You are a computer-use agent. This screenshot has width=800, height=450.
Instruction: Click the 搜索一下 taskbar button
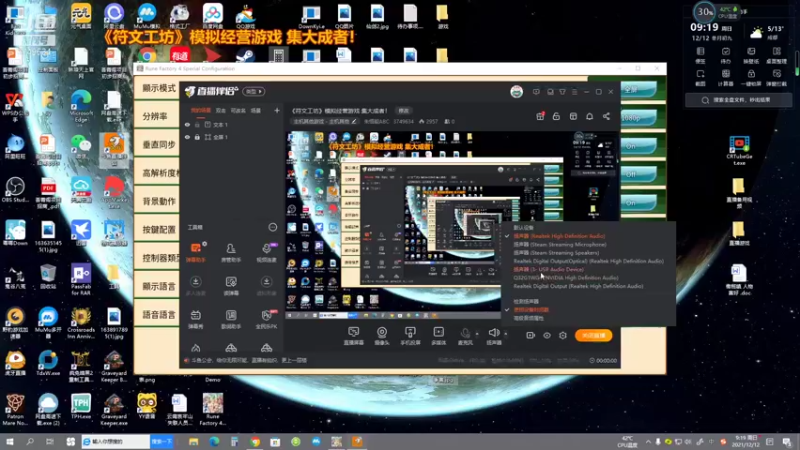[x=162, y=442]
